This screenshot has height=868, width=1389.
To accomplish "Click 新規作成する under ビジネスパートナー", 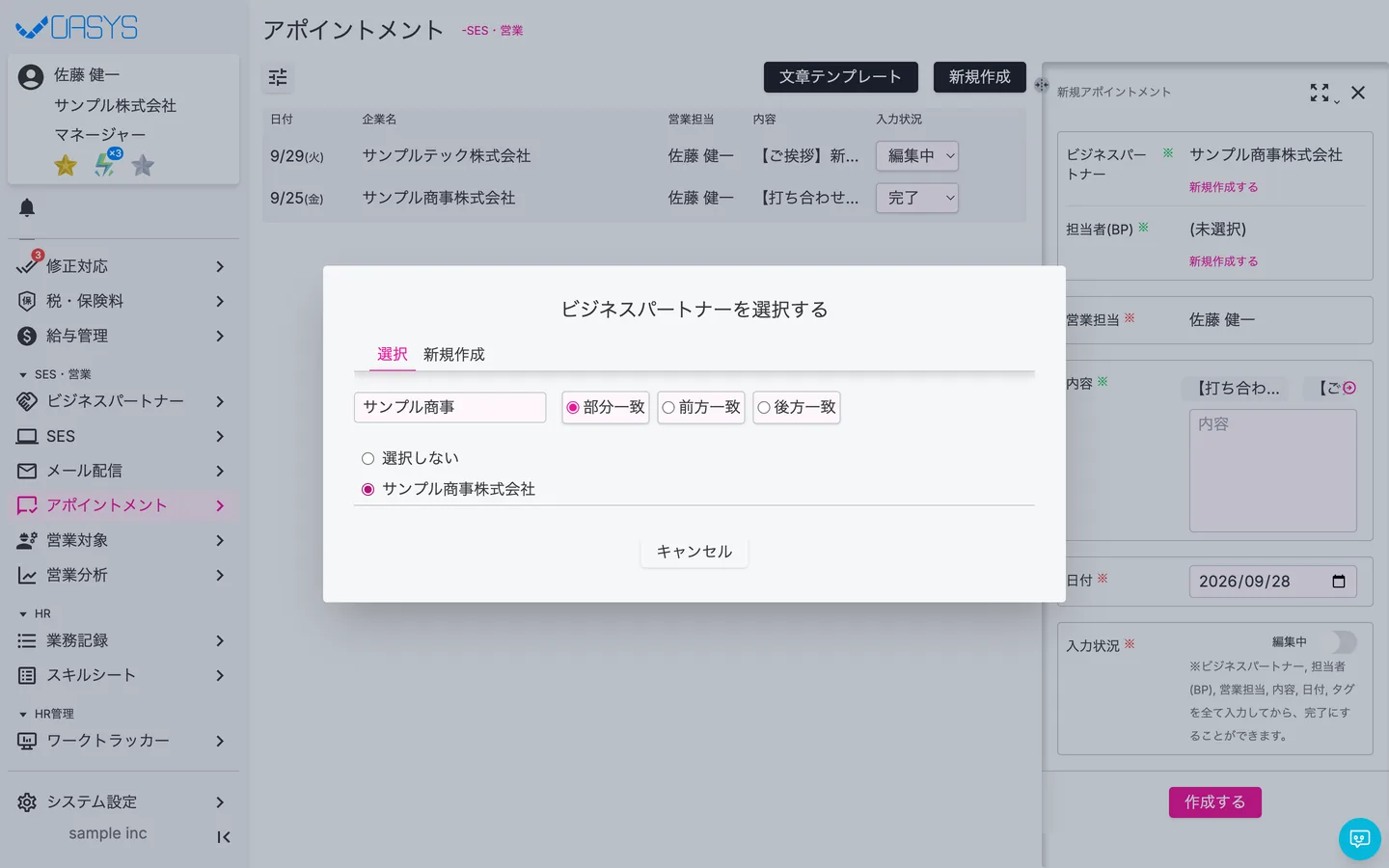I will 1223,187.
